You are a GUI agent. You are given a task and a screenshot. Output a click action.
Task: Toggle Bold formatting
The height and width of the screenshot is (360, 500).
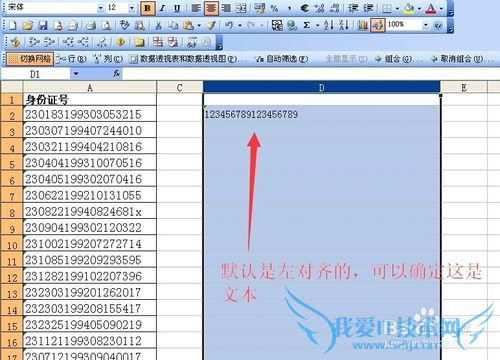click(148, 8)
